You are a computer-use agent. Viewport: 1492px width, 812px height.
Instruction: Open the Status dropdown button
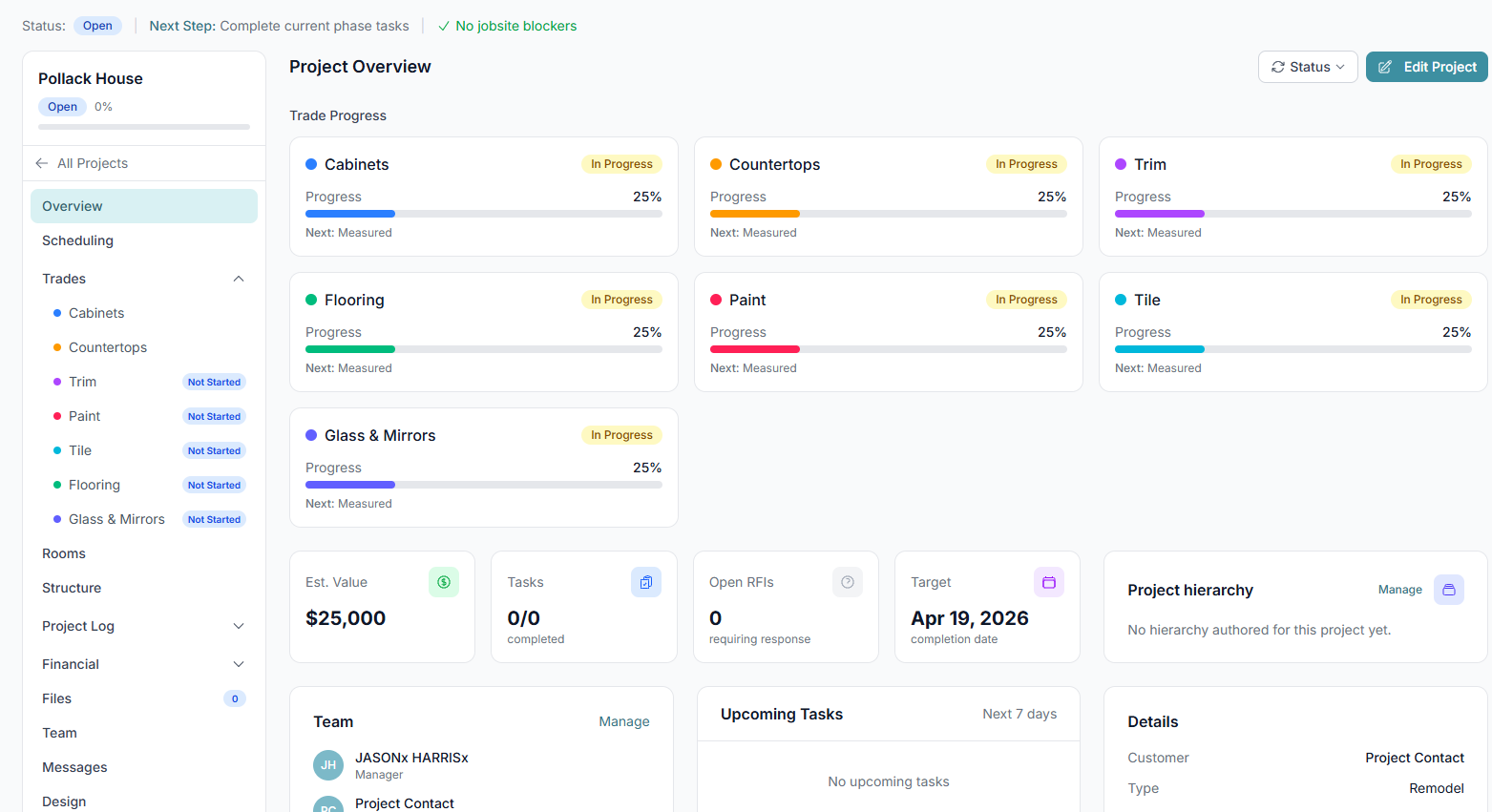(x=1308, y=67)
